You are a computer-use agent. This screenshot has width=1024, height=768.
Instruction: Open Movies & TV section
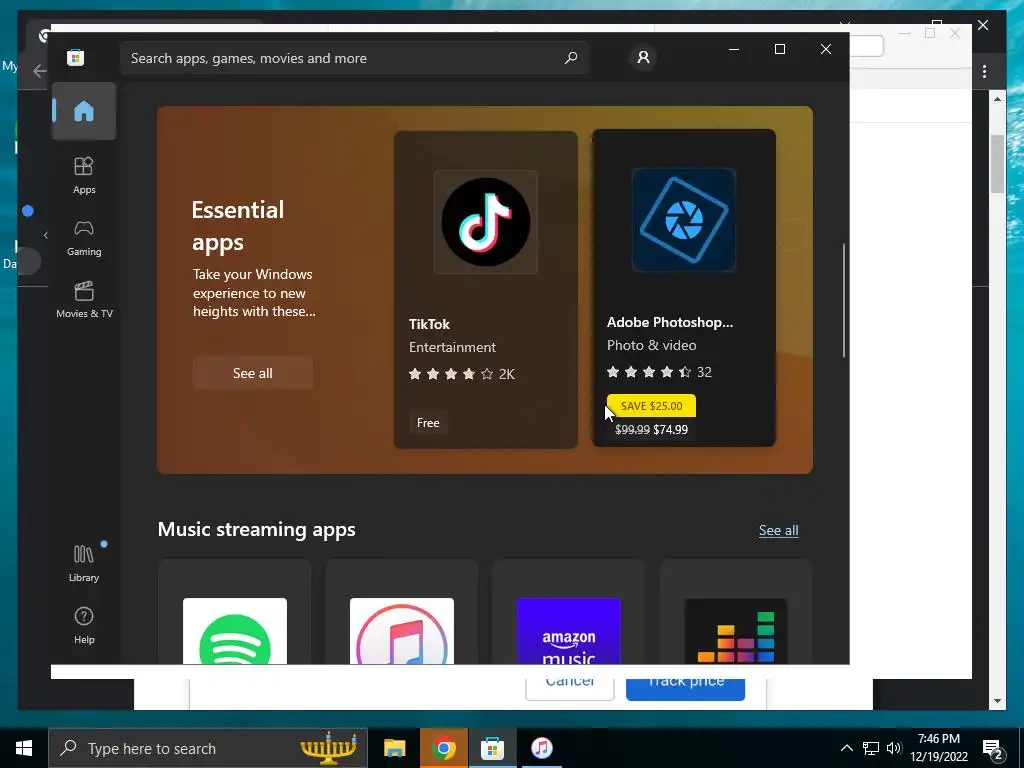coord(84,300)
